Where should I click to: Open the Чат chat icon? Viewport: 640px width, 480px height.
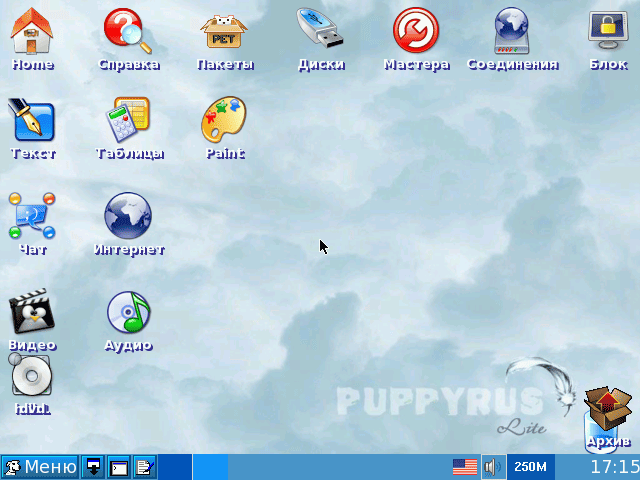click(x=32, y=216)
